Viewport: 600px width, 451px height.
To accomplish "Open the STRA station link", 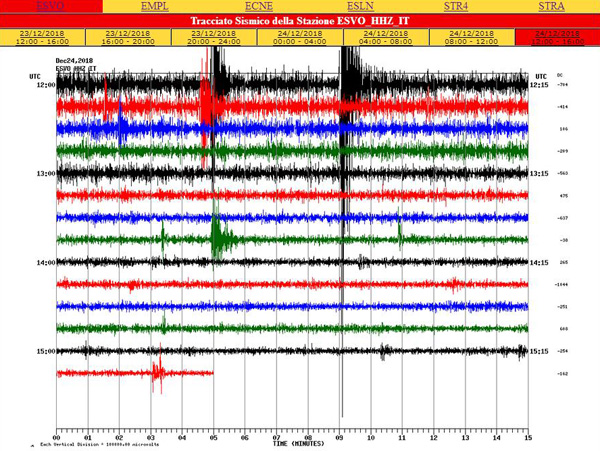I will click(x=551, y=6).
